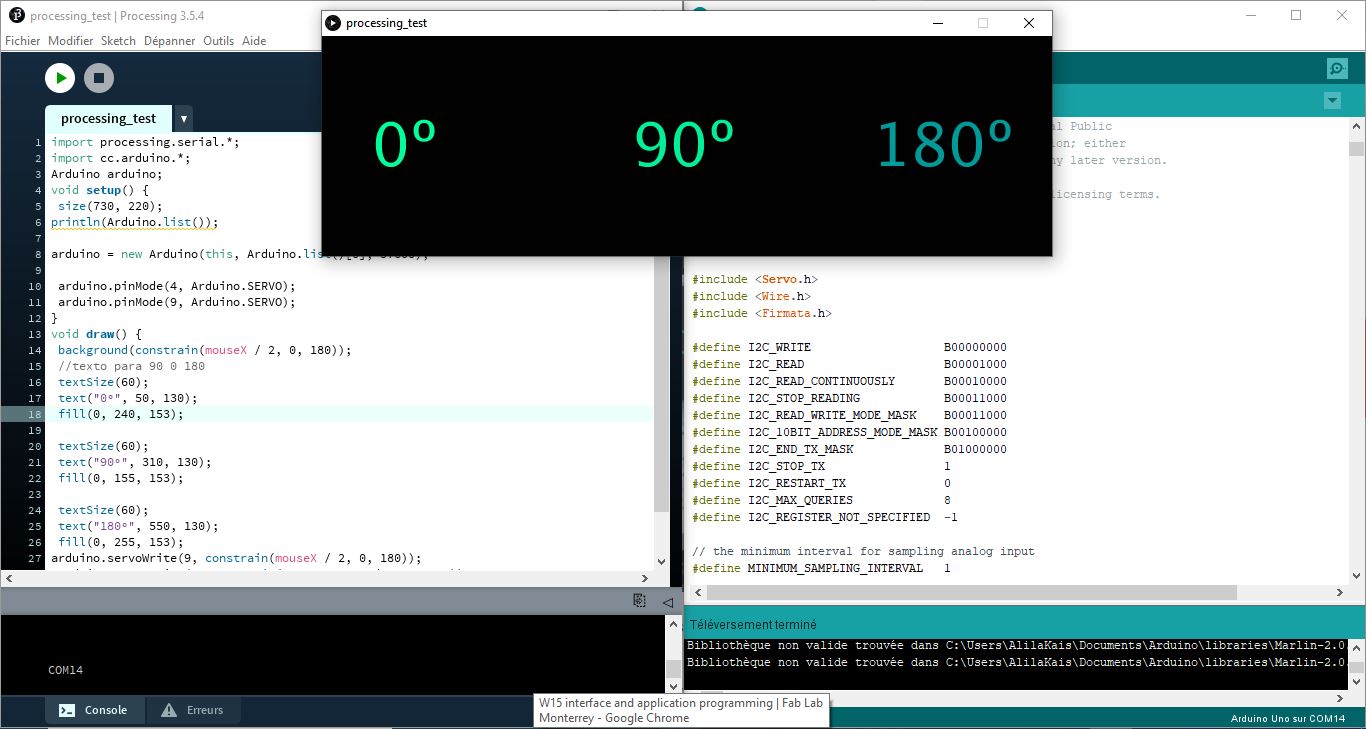Click the "90°" text in the sketch window
This screenshot has width=1366, height=729.
[685, 143]
